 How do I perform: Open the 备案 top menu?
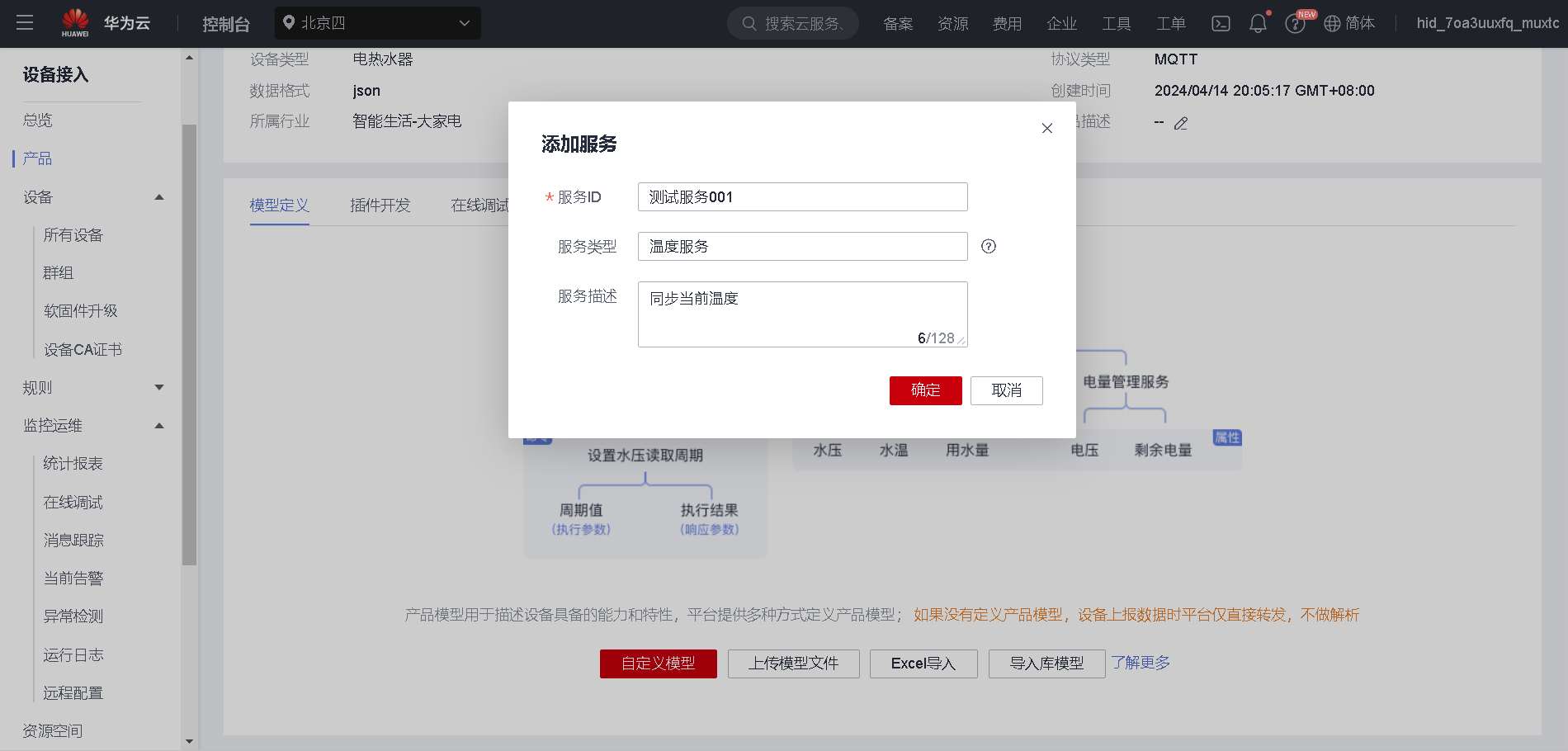coord(898,23)
